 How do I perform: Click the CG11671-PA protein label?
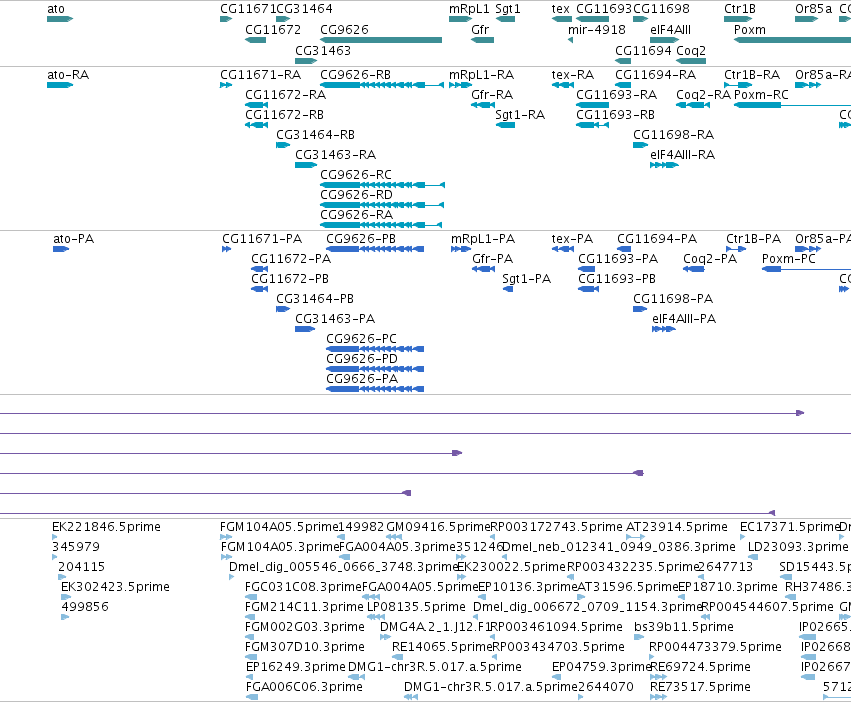point(262,238)
